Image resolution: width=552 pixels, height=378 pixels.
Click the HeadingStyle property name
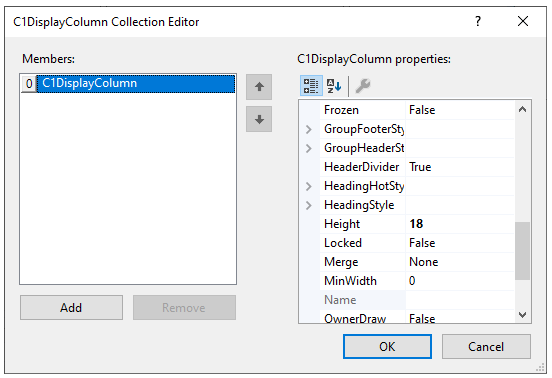[x=359, y=205]
